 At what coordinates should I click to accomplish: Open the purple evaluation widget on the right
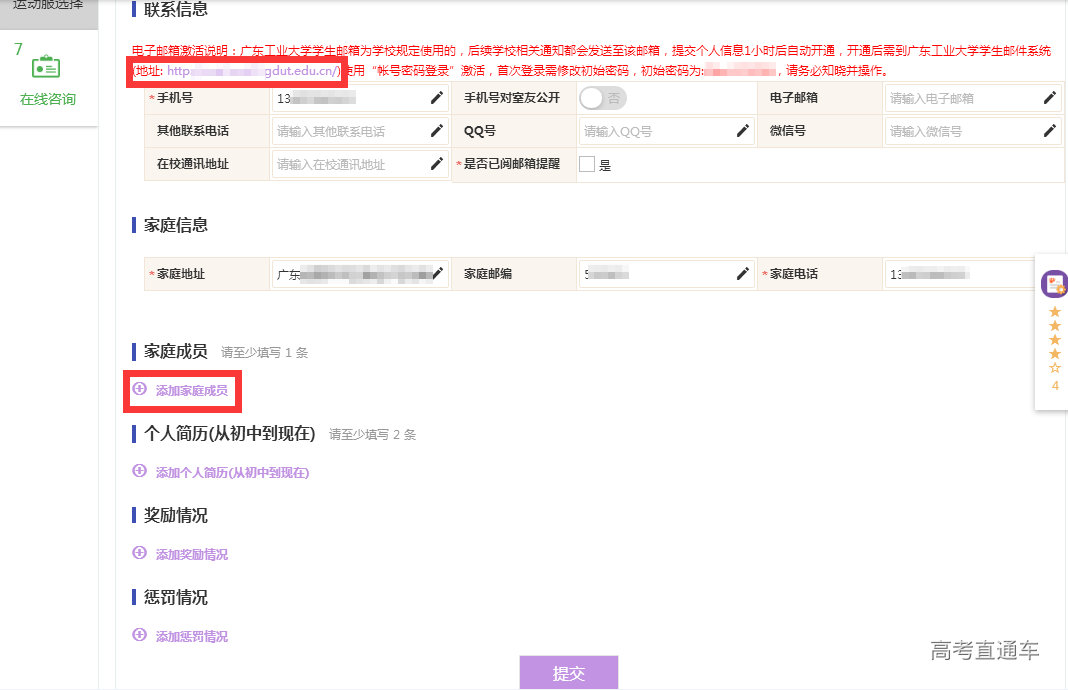(x=1053, y=285)
